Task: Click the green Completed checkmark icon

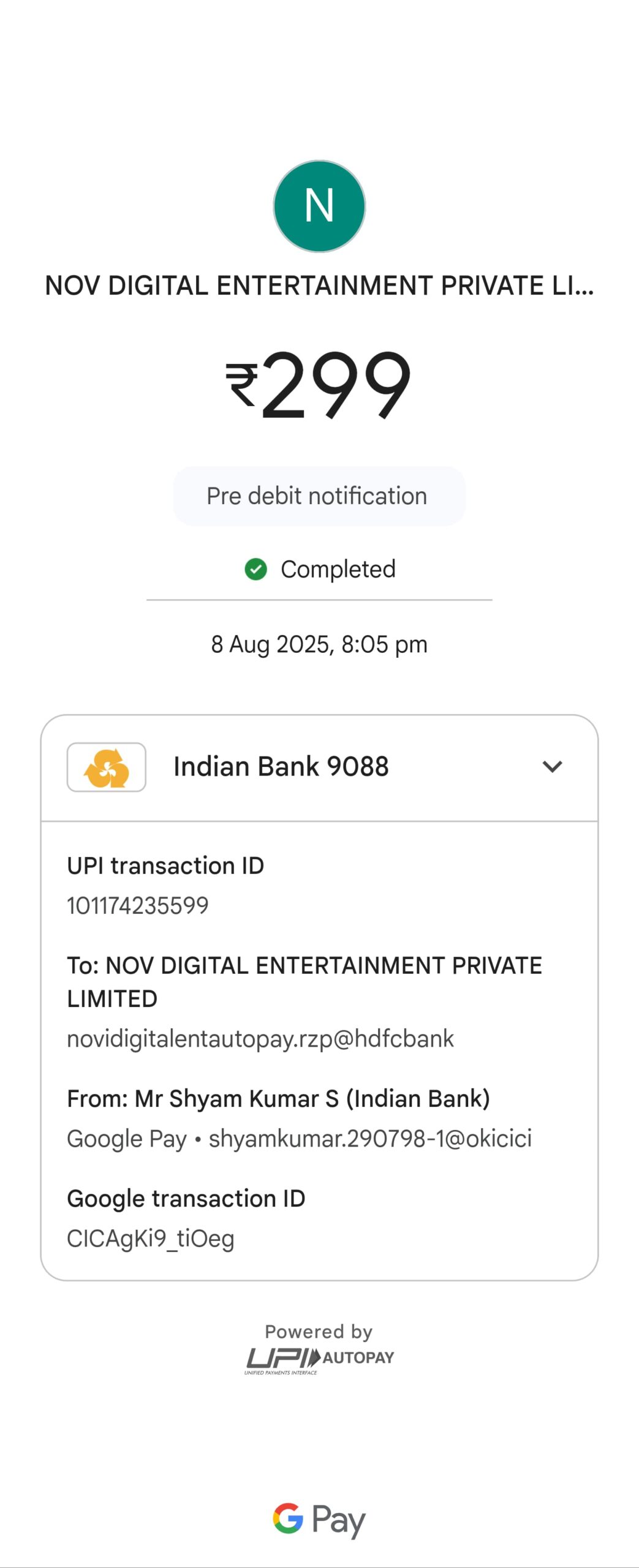Action: 255,569
